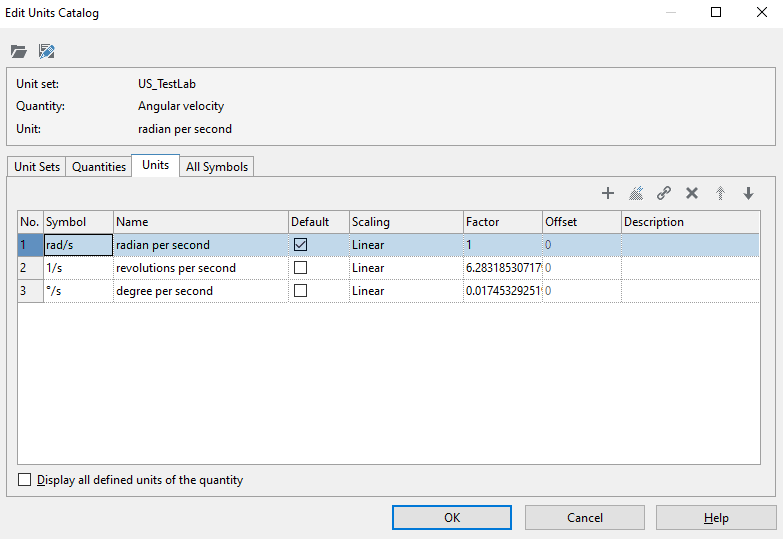
Task: Set revolutions per second as default
Action: point(300,268)
